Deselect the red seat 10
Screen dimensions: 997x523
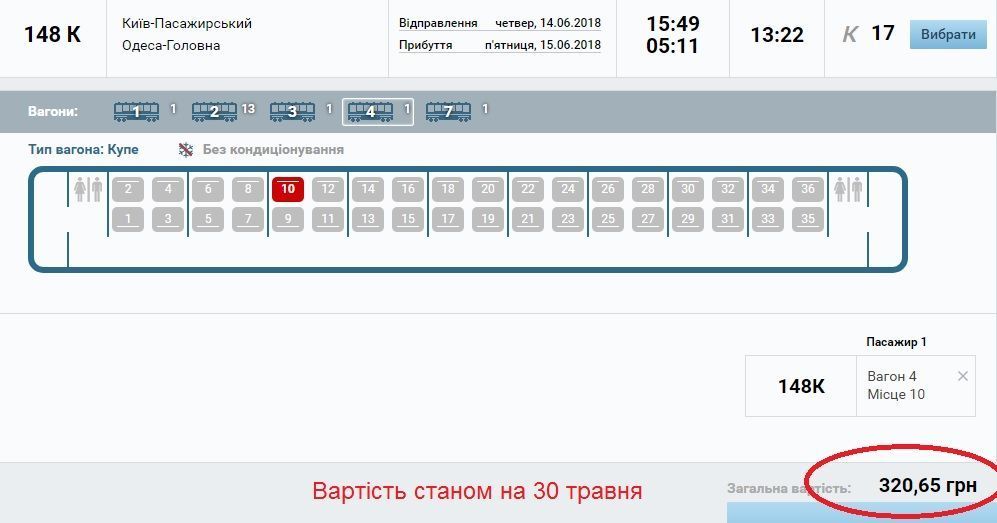point(288,189)
